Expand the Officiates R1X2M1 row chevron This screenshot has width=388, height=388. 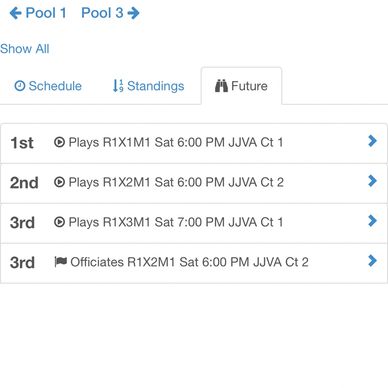tap(372, 261)
